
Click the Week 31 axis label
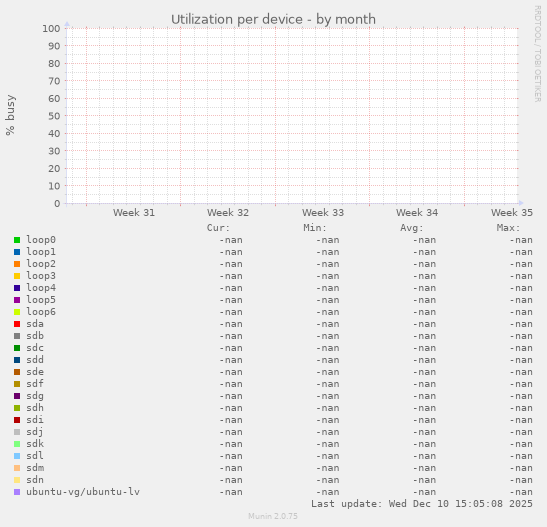coord(134,212)
